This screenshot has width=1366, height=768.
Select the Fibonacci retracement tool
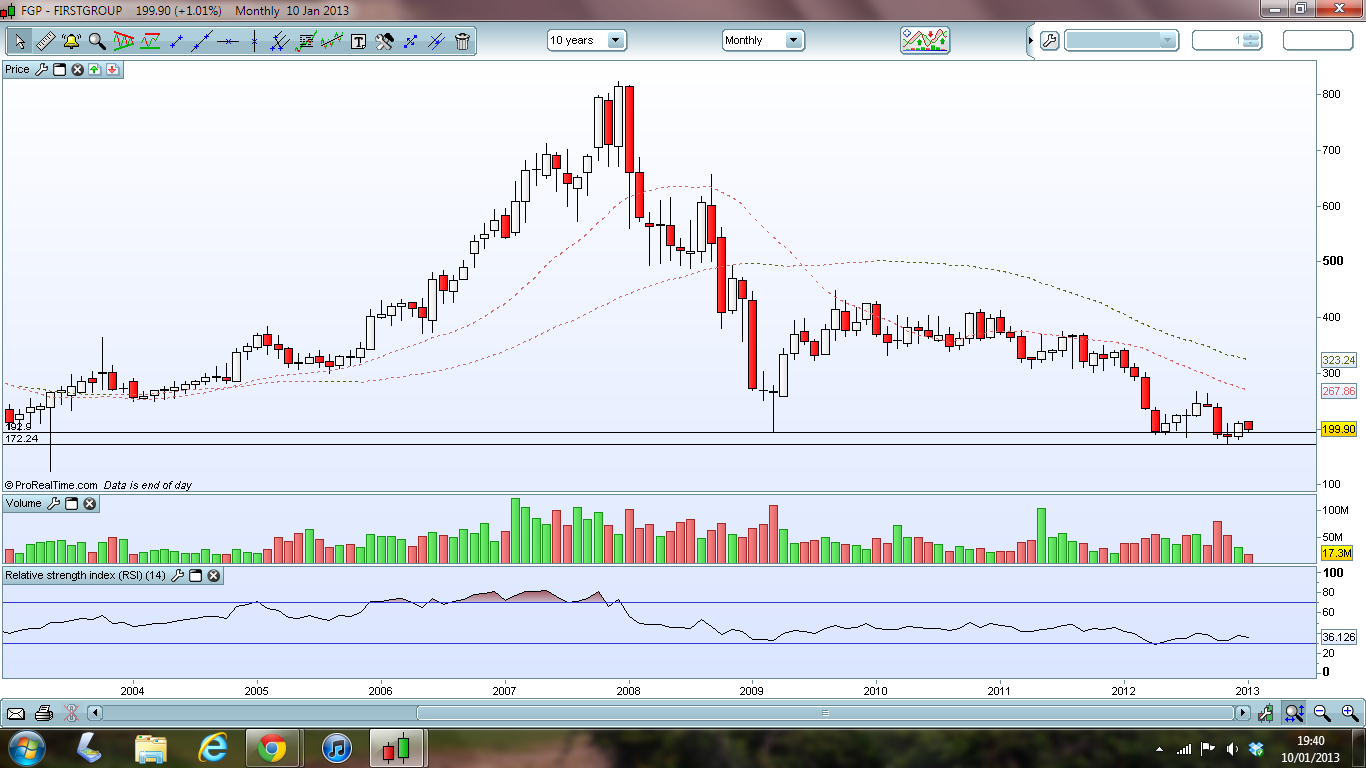307,41
